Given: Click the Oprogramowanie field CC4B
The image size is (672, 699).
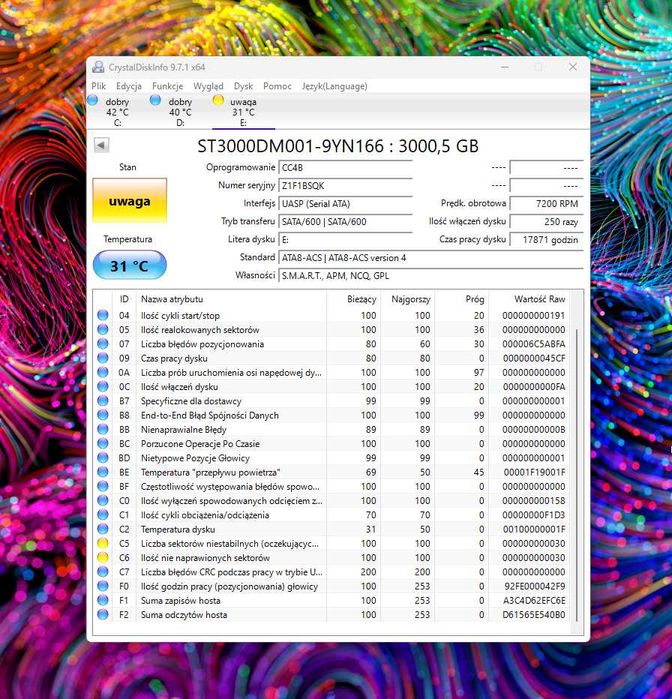Looking at the screenshot, I should tap(345, 168).
